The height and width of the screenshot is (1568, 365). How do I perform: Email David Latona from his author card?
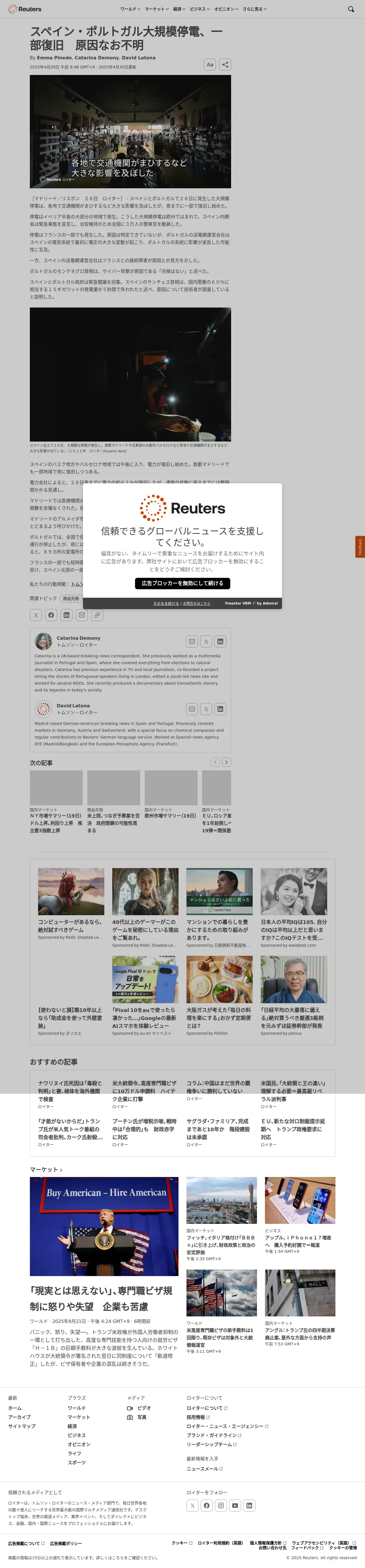192,708
